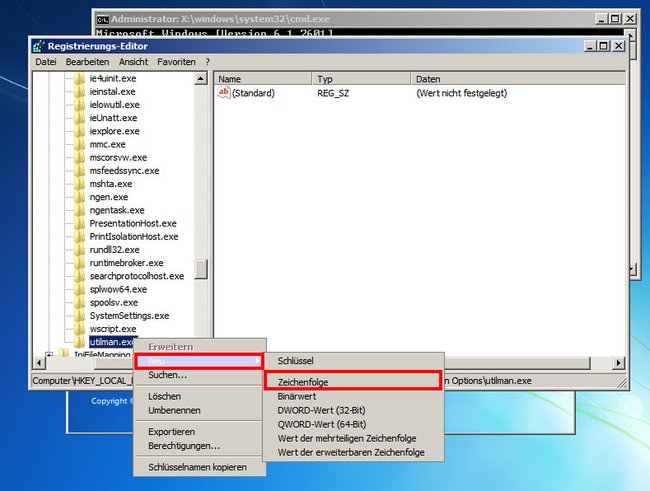
Task: Click the tree scrollbar up arrow
Action: [201, 78]
